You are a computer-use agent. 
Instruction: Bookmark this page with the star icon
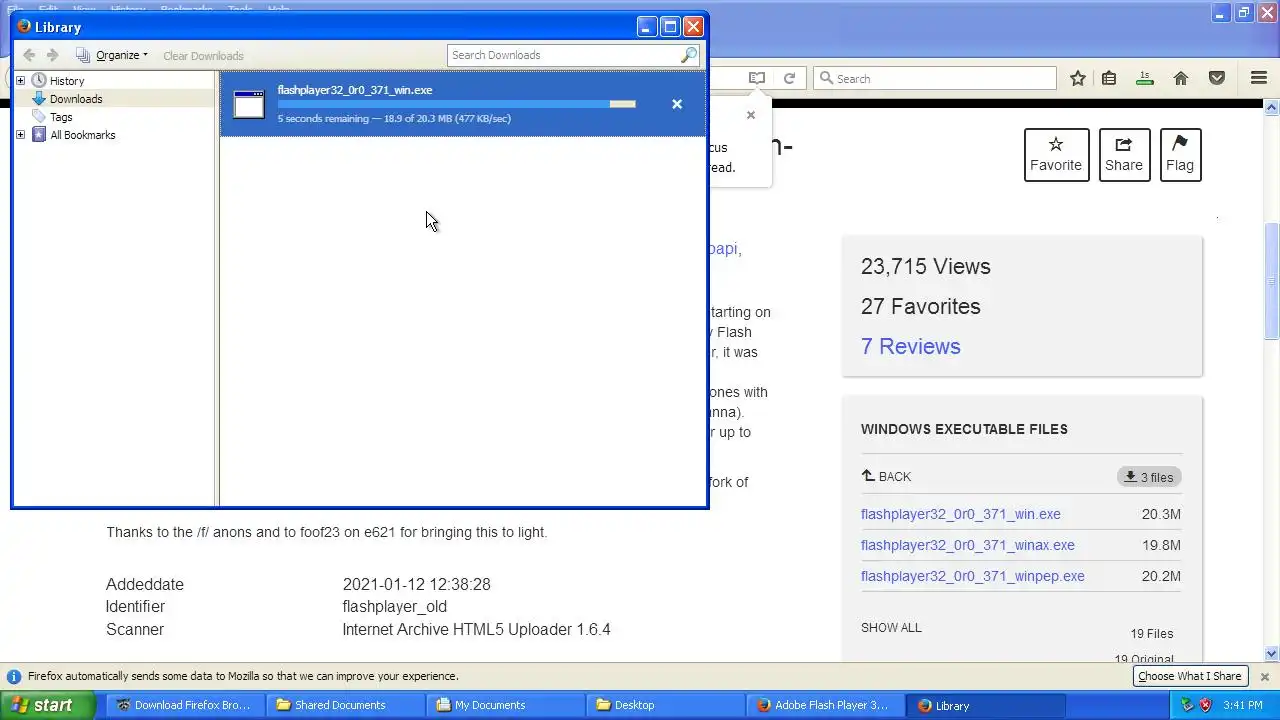[x=1078, y=78]
